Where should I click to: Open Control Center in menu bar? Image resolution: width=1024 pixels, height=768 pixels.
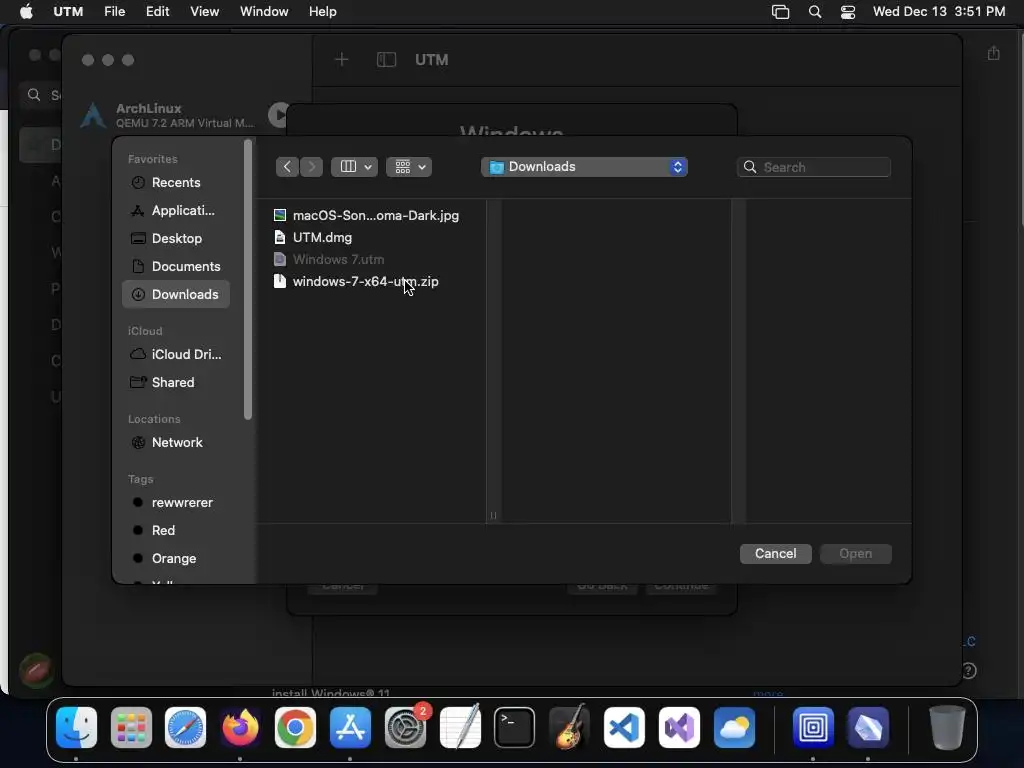coord(848,12)
